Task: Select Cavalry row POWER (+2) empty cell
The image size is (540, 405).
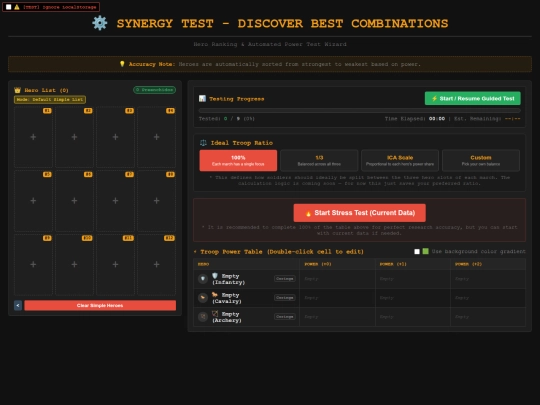Action: 488,298
